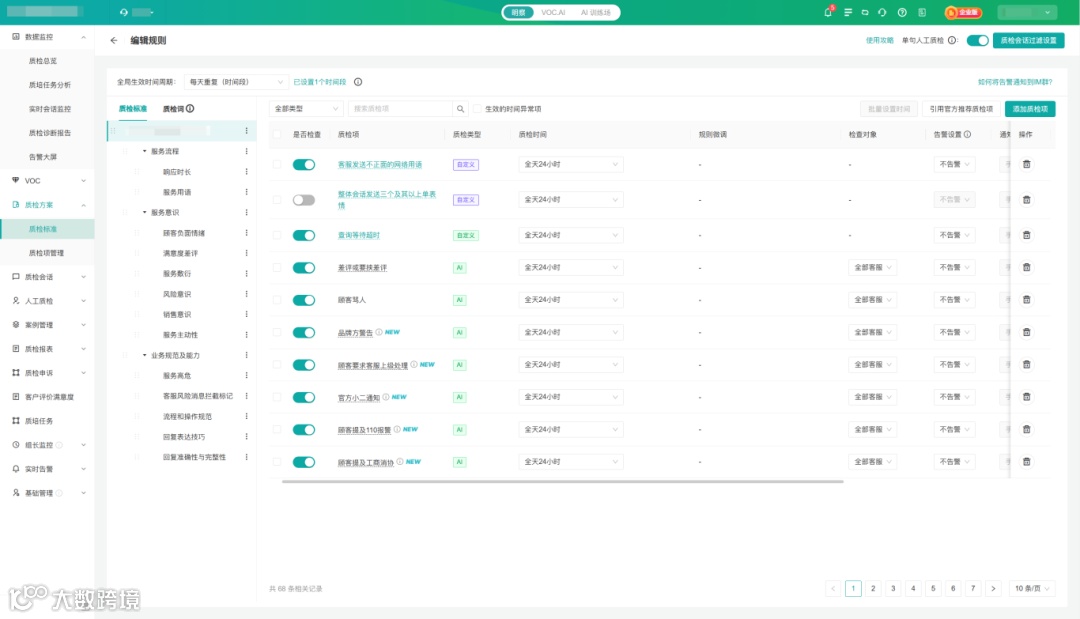1080x619 pixels.
Task: Click info icon next to 已设置1个时间段
Action: 358,82
